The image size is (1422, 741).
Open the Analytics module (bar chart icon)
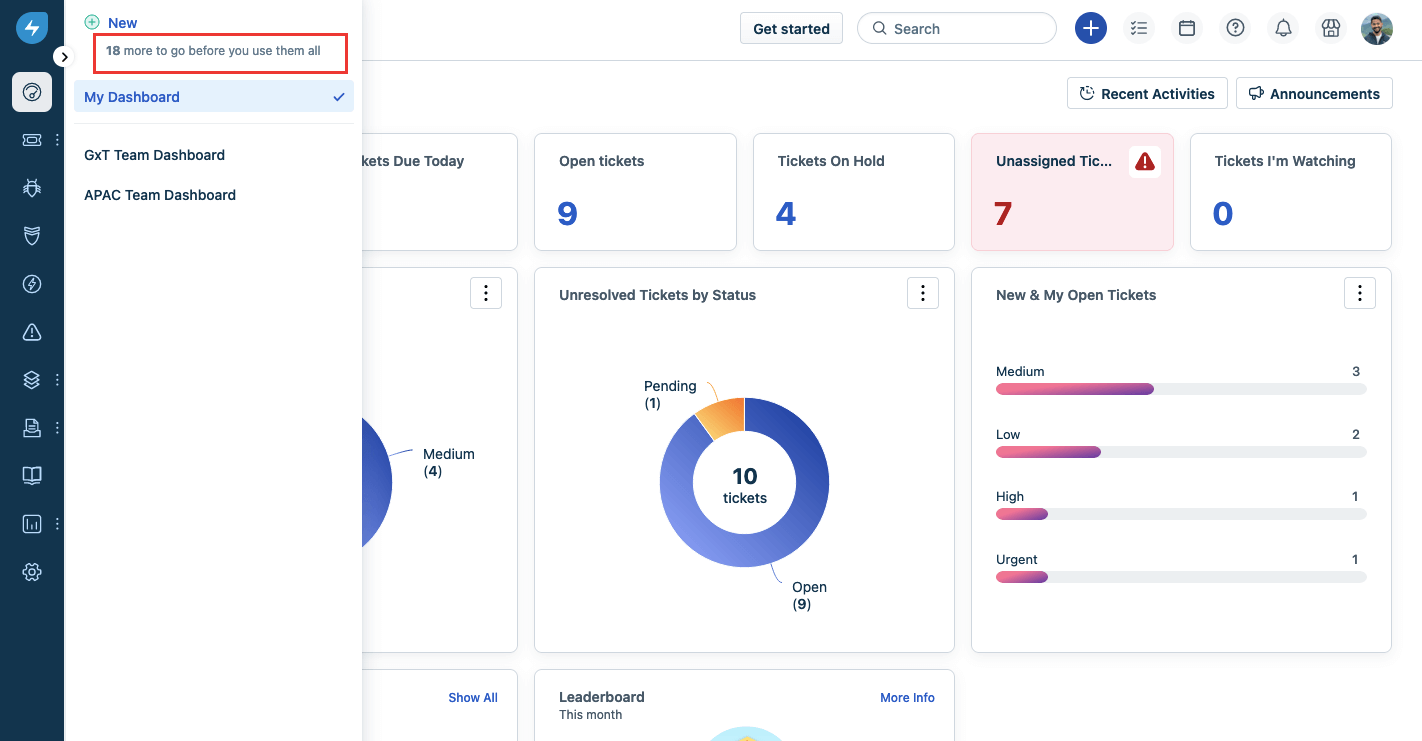[x=31, y=523]
